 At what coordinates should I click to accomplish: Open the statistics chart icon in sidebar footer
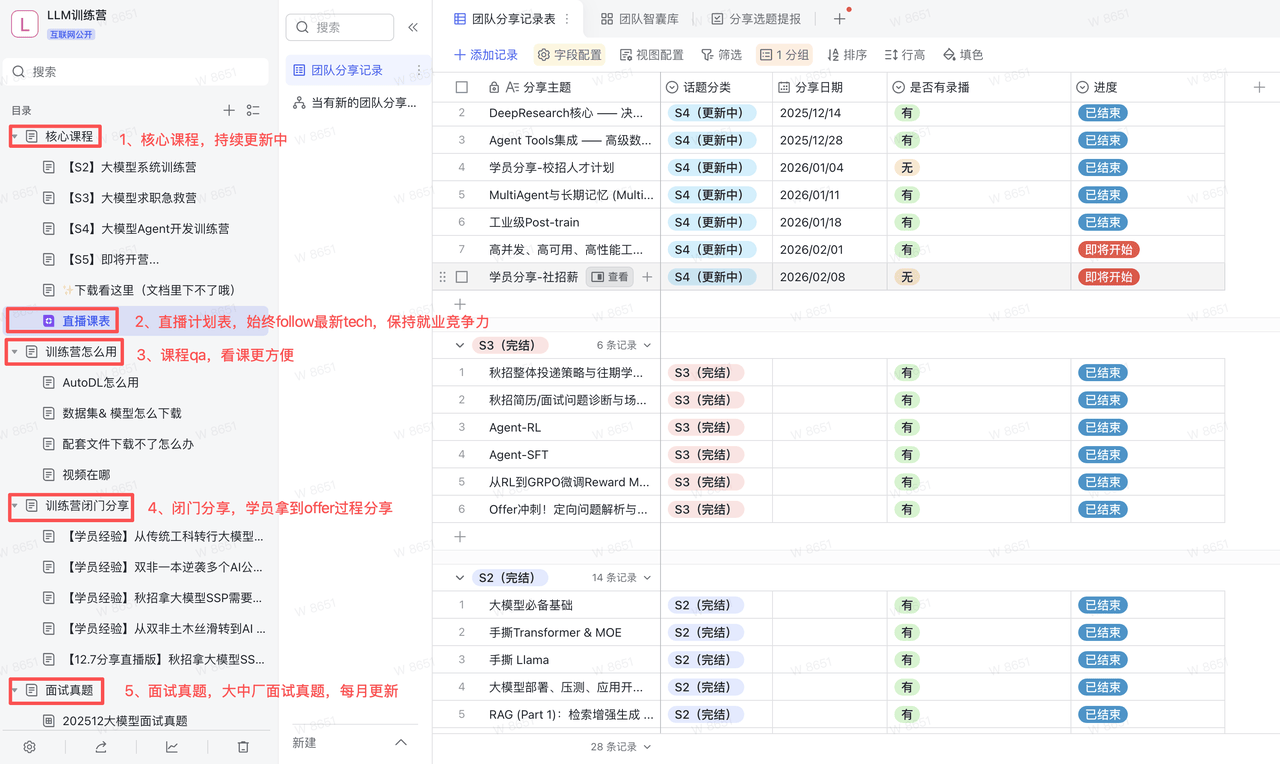click(x=172, y=746)
